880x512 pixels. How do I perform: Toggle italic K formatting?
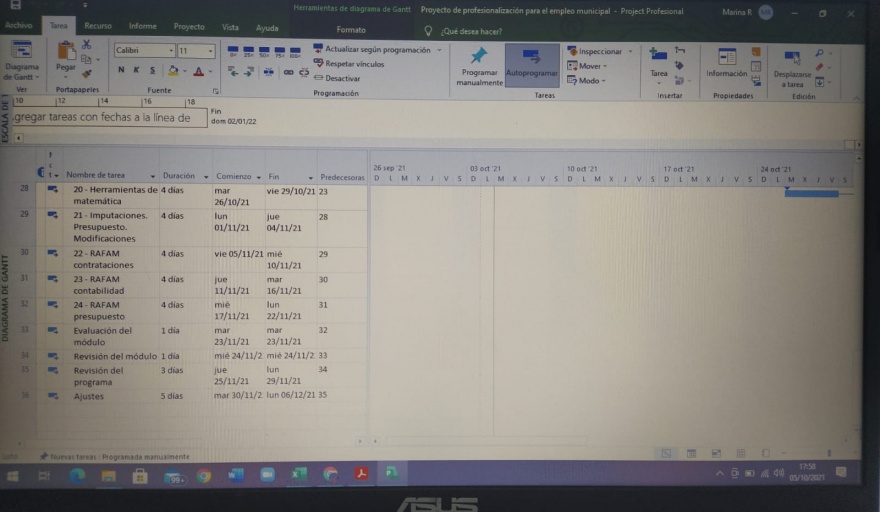(137, 71)
